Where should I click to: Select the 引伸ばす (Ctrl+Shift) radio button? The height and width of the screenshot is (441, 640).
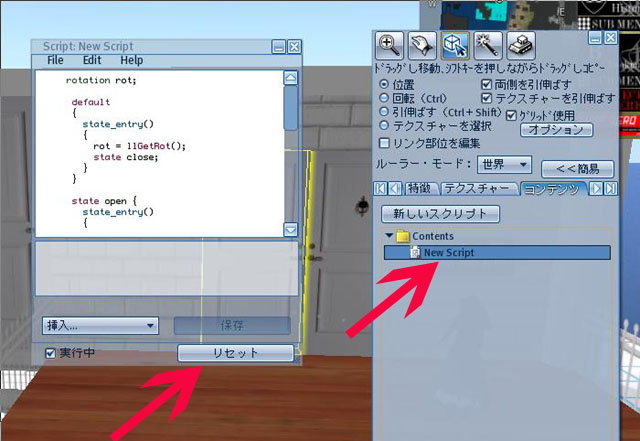pos(384,111)
